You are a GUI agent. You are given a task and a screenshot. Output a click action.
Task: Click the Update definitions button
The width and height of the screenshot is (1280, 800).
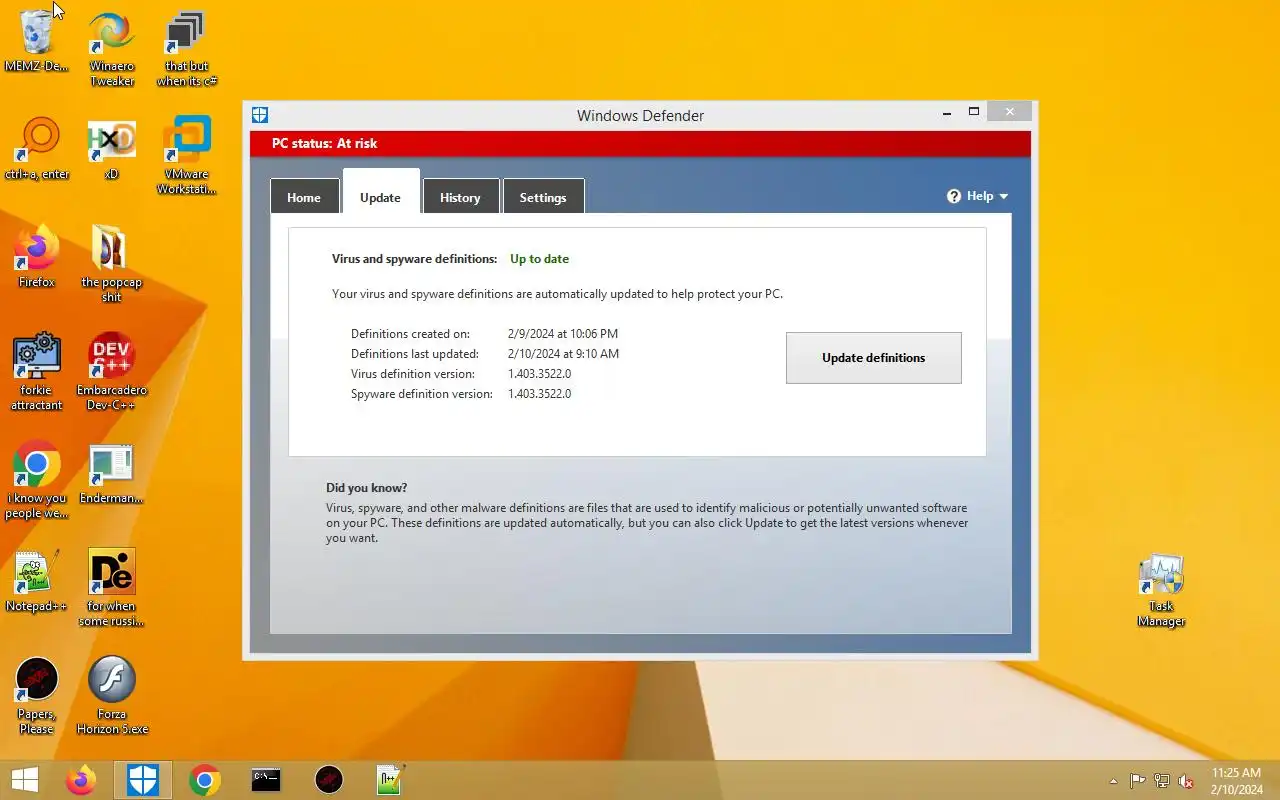pyautogui.click(x=874, y=358)
